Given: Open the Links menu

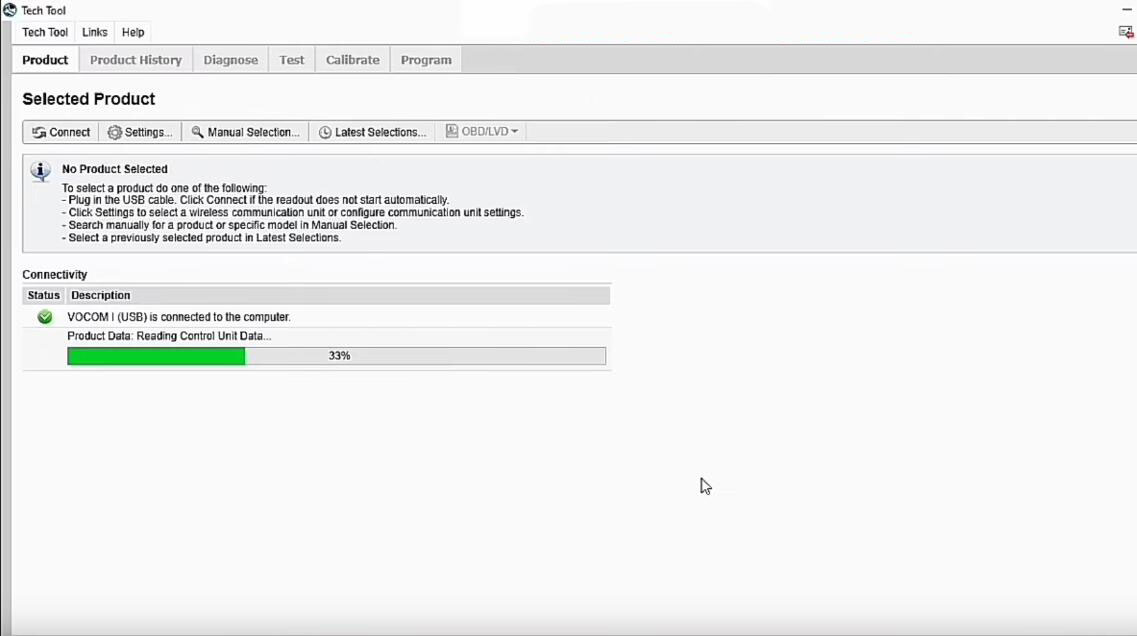Looking at the screenshot, I should 94,32.
